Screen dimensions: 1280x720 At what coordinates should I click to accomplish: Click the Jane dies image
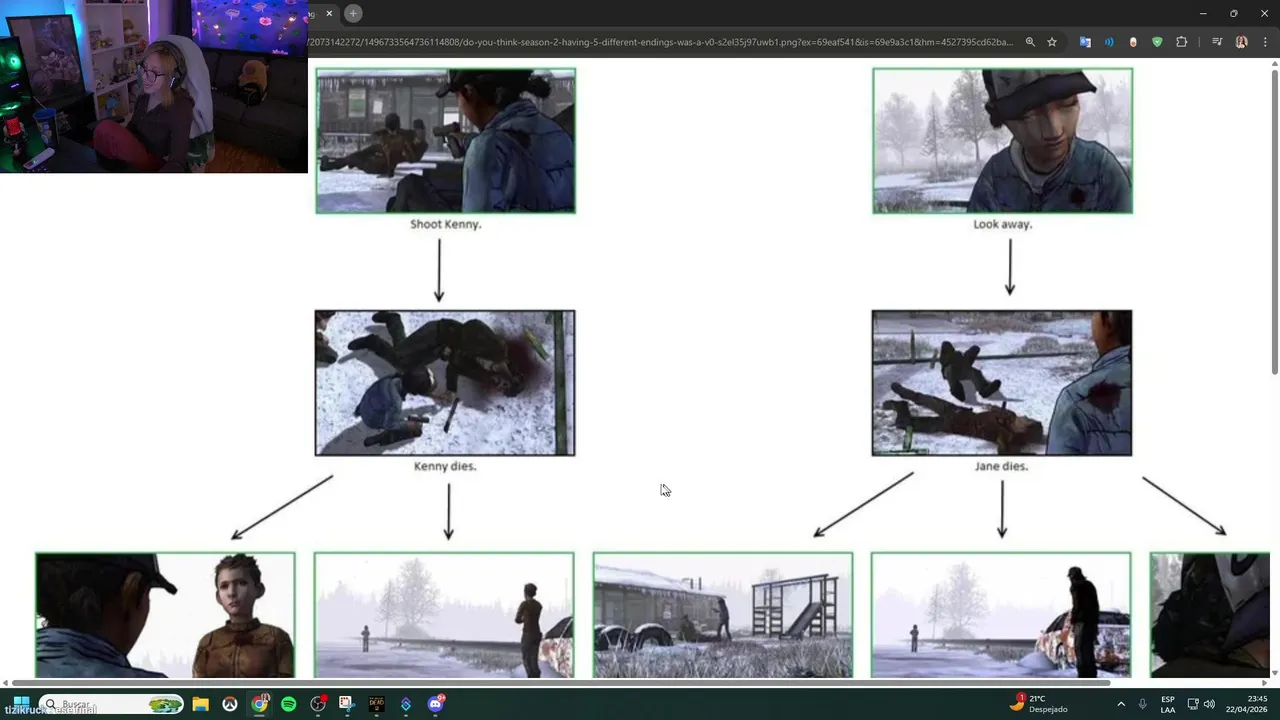[1002, 383]
